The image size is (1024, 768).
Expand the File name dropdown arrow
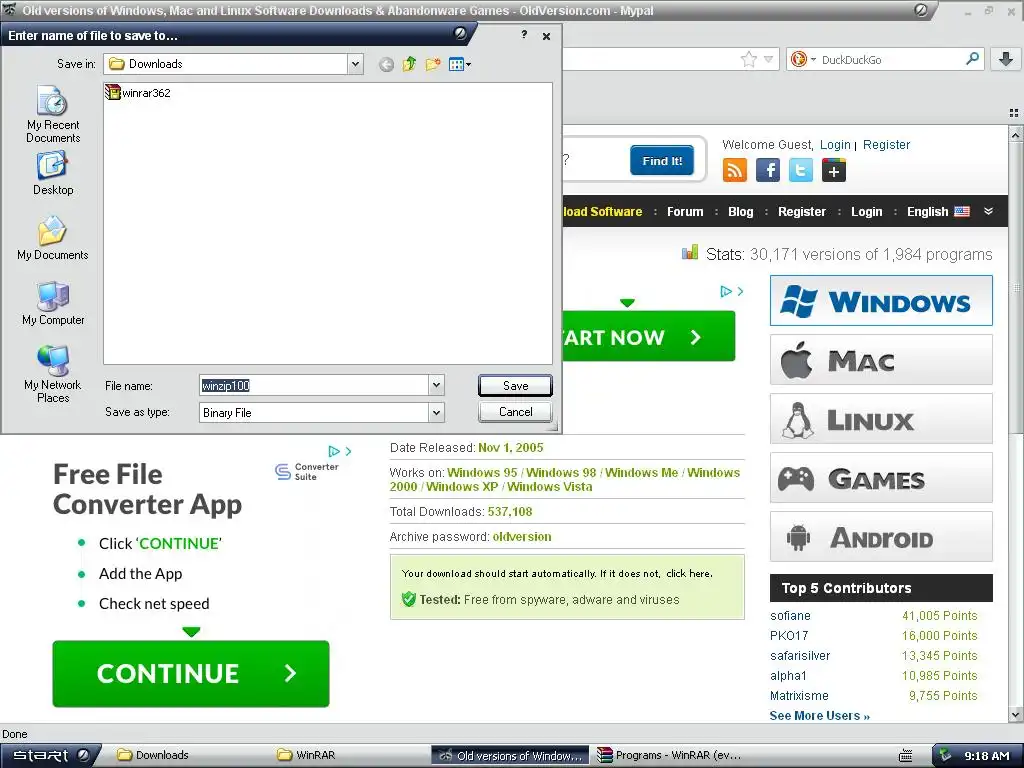coord(436,385)
